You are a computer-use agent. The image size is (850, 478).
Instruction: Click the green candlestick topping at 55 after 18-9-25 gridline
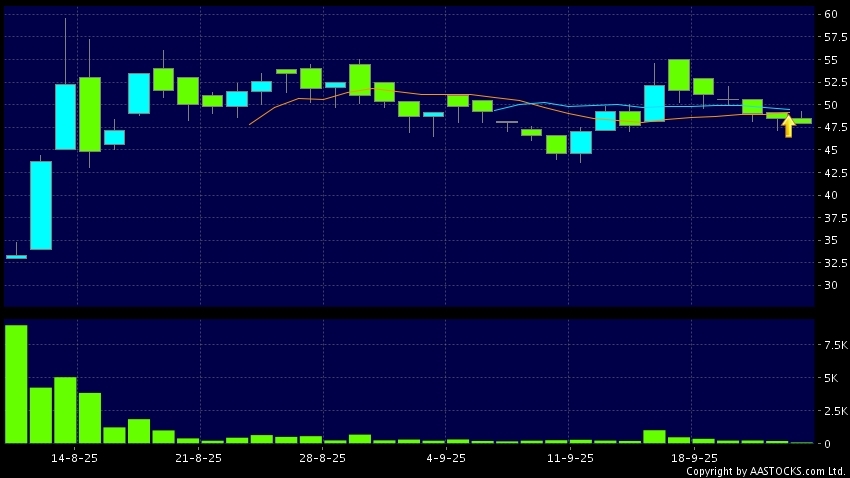679,75
